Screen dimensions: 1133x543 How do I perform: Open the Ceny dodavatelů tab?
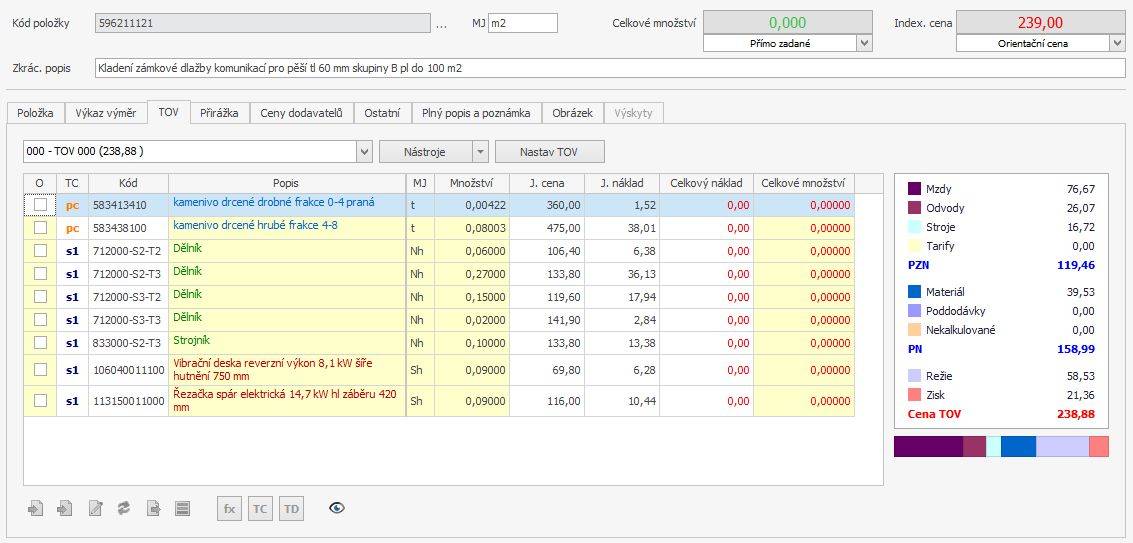tap(302, 113)
